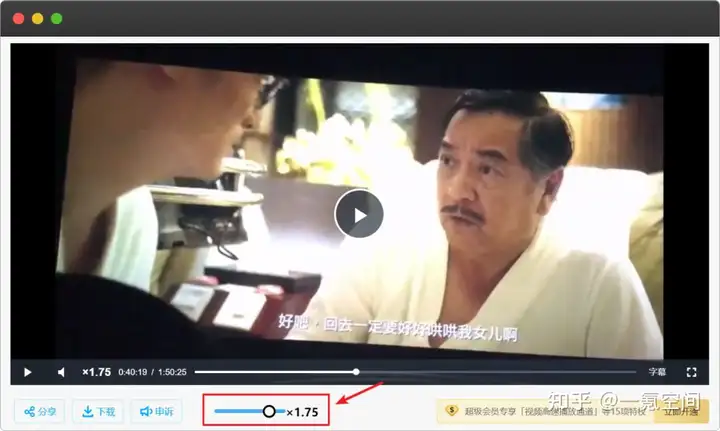Click the 立即开通 membership button
The image size is (720, 431).
click(x=681, y=411)
